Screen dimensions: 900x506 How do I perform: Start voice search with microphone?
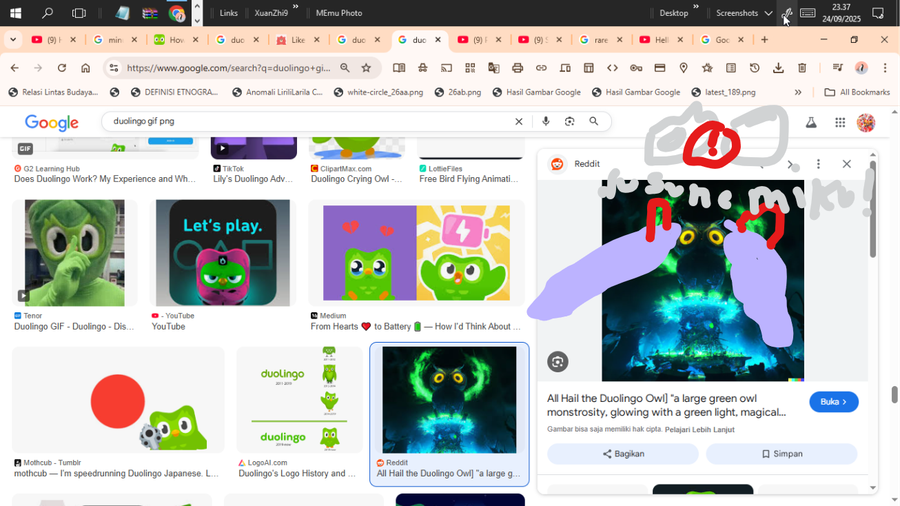pos(546,122)
